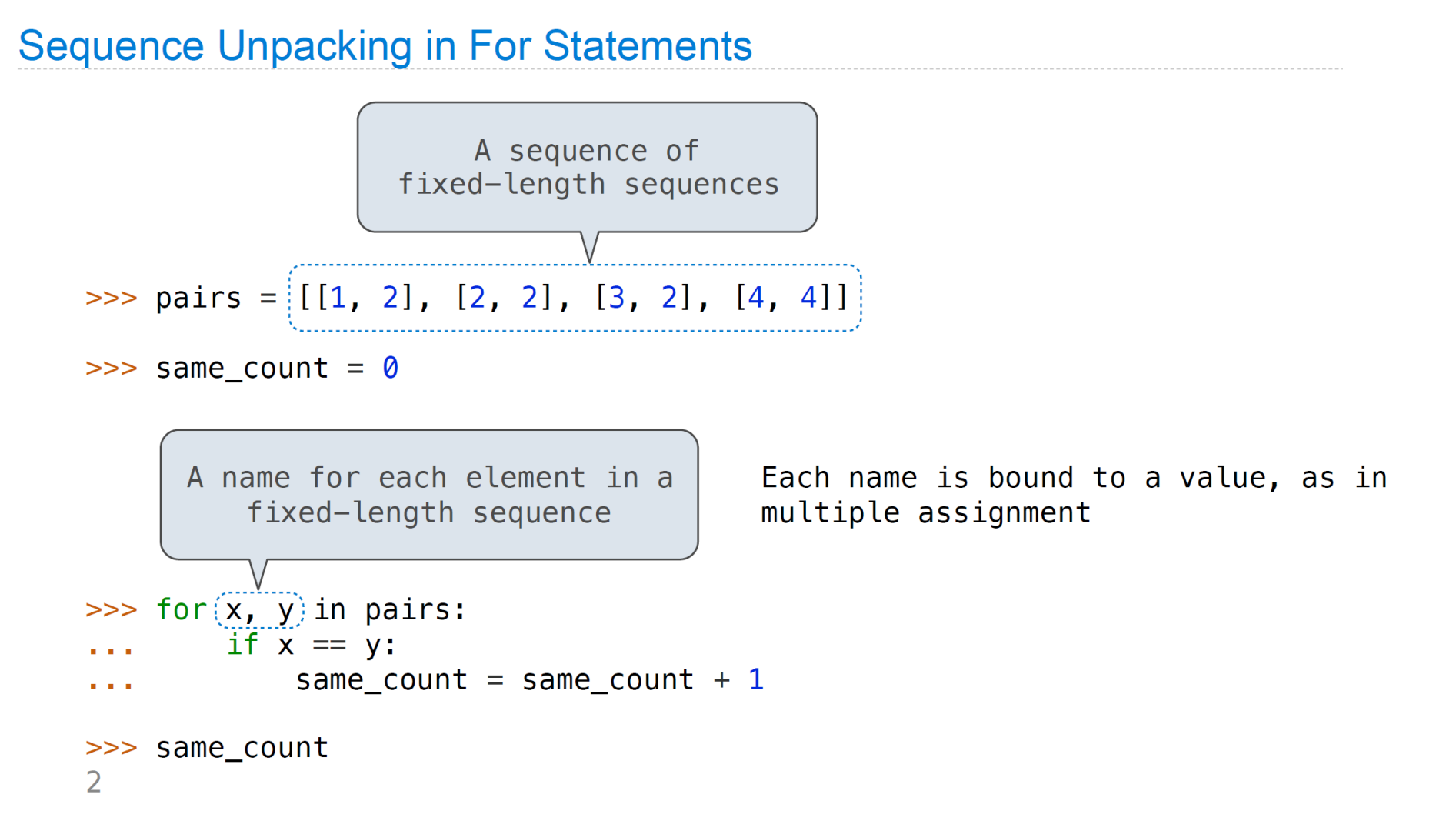Click the green 'for' keyword

pyautogui.click(x=182, y=609)
